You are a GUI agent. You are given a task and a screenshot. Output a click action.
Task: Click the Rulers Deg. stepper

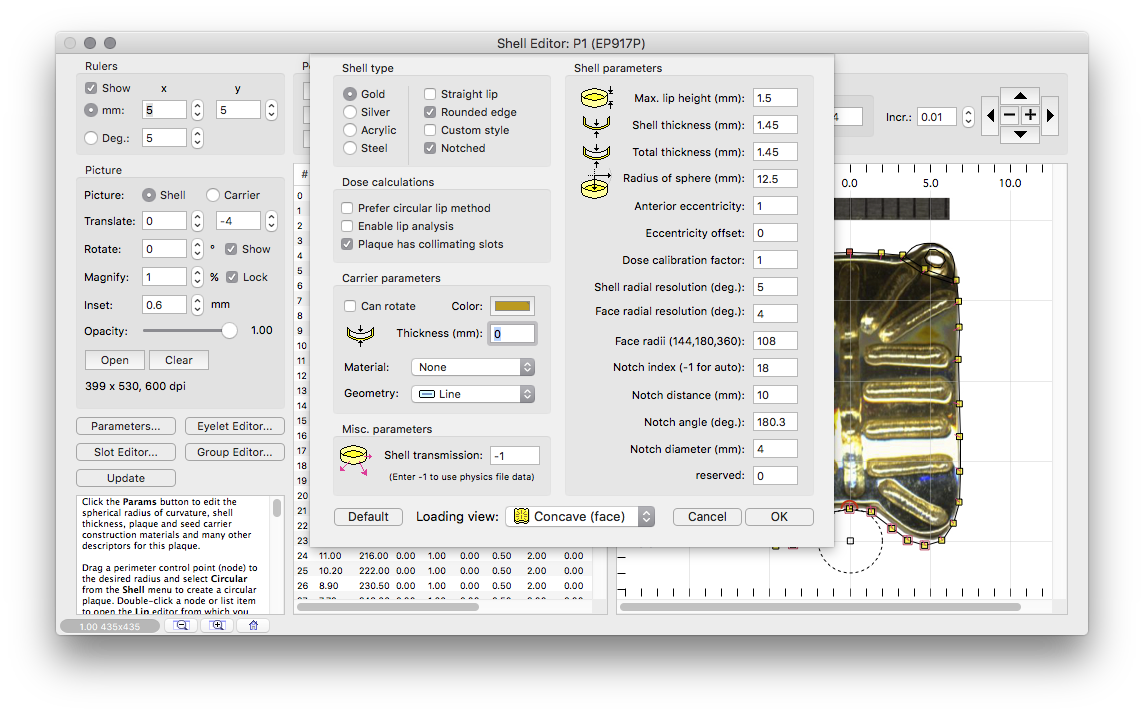197,138
